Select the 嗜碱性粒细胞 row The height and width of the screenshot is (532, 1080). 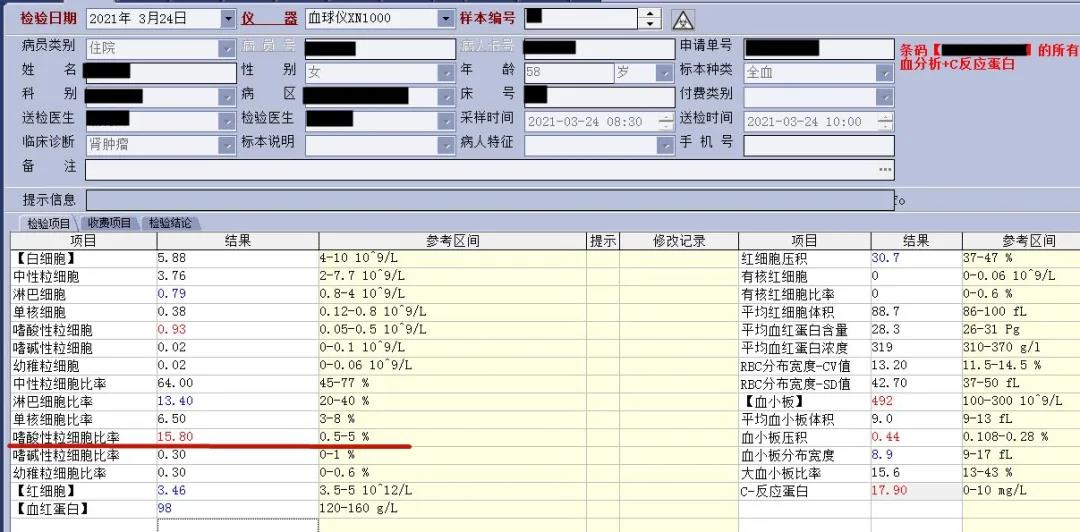point(374,348)
